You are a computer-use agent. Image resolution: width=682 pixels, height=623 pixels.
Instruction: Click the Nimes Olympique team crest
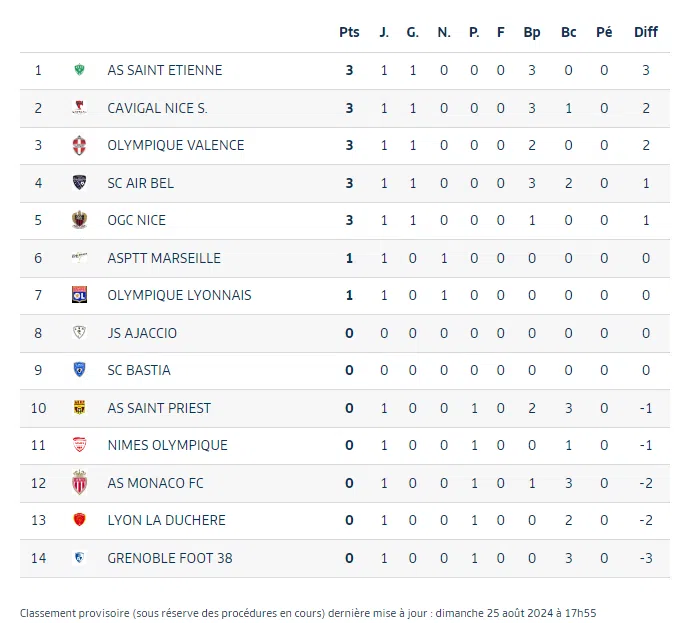point(79,445)
